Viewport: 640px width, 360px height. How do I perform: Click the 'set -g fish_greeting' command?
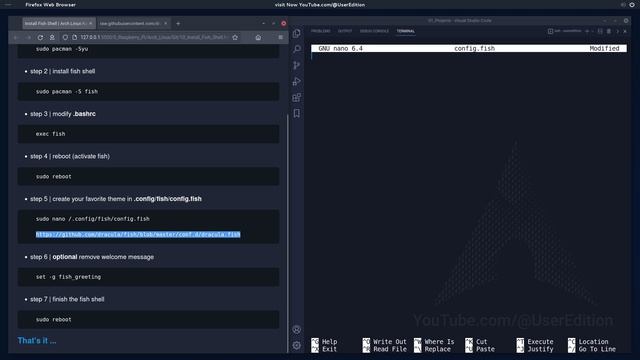68,277
